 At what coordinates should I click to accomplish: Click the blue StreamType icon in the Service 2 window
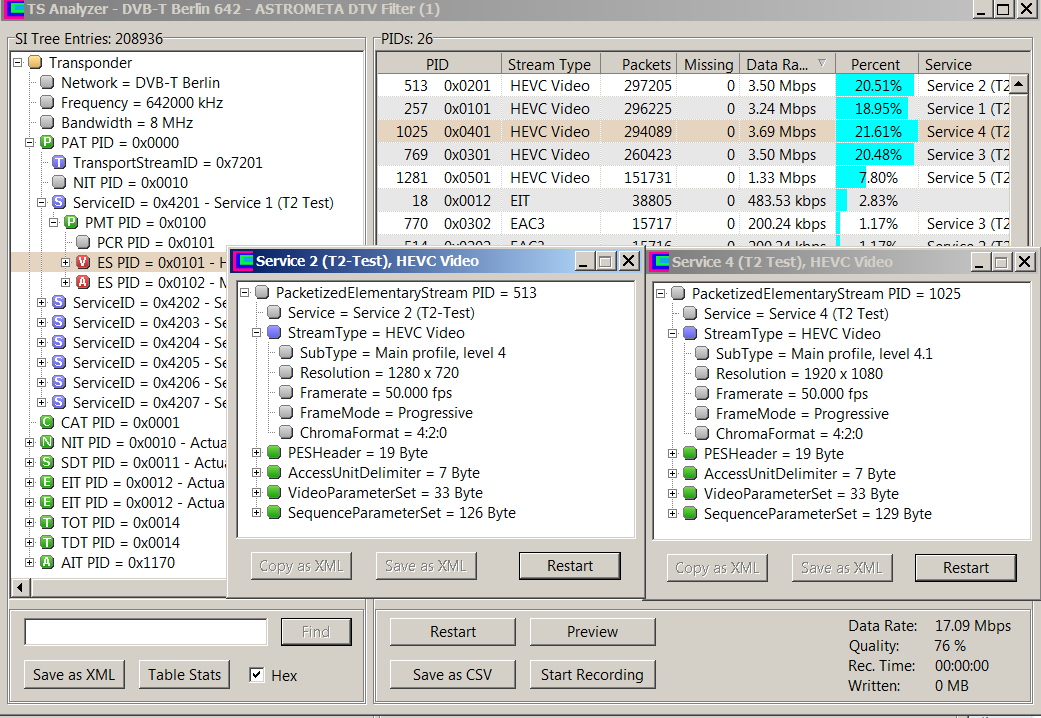coord(274,332)
